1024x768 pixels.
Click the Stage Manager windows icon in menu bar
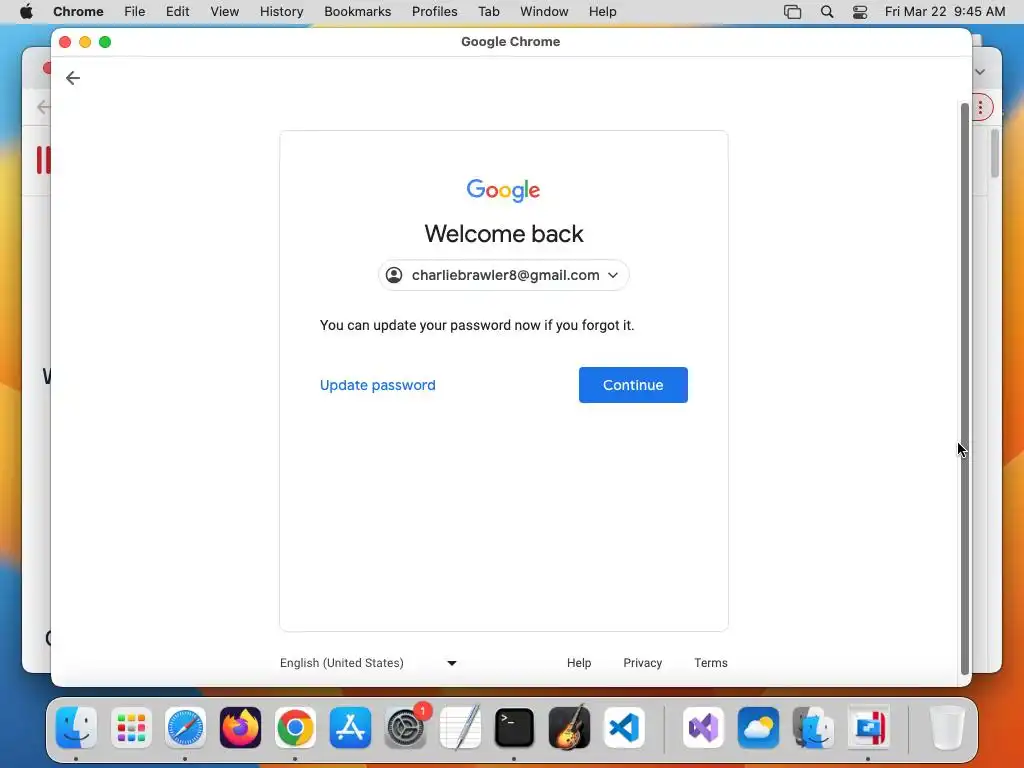792,12
